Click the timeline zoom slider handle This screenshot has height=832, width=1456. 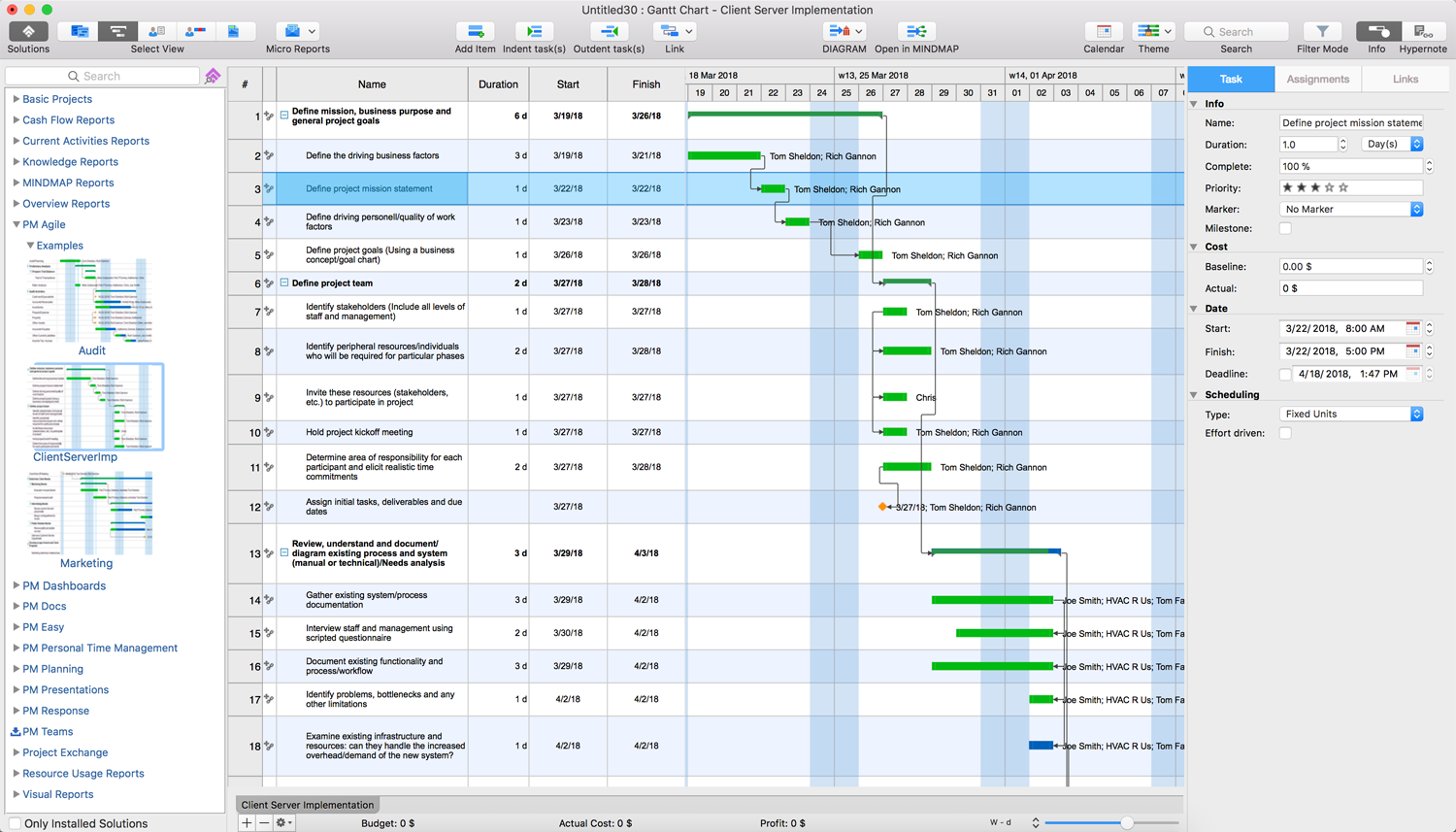click(x=1127, y=823)
